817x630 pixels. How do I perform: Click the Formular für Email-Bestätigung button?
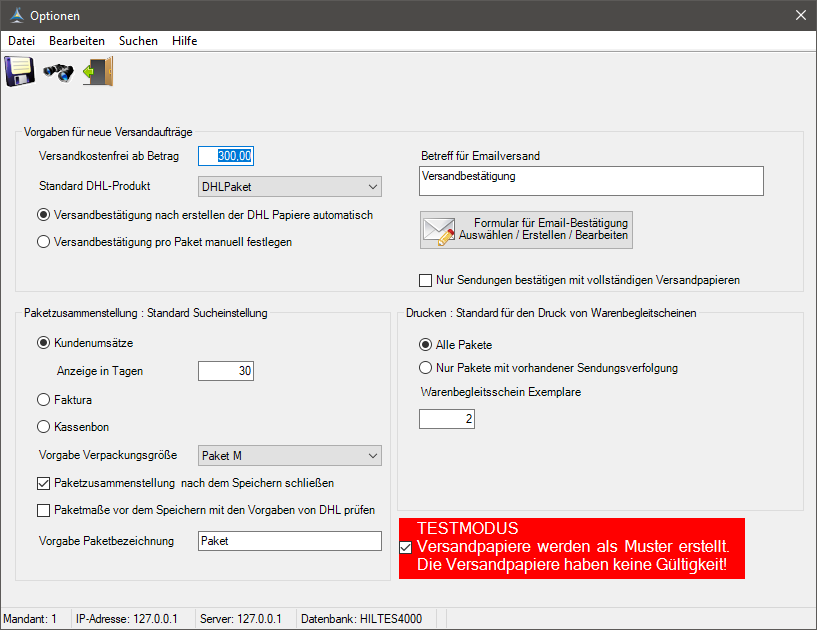click(x=527, y=229)
